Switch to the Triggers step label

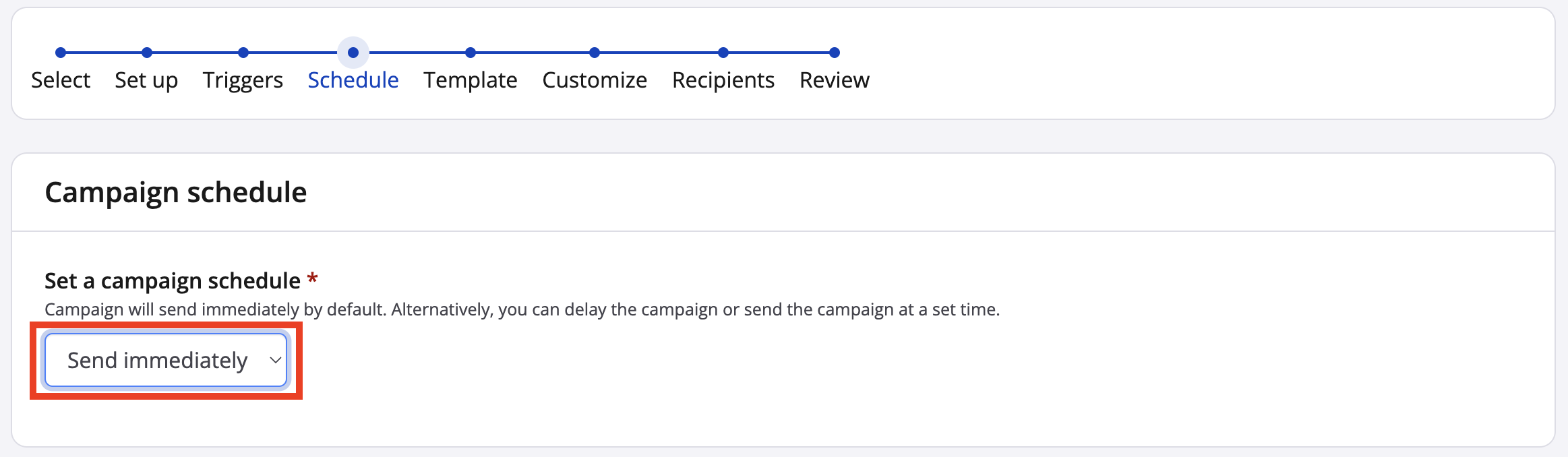tap(243, 80)
